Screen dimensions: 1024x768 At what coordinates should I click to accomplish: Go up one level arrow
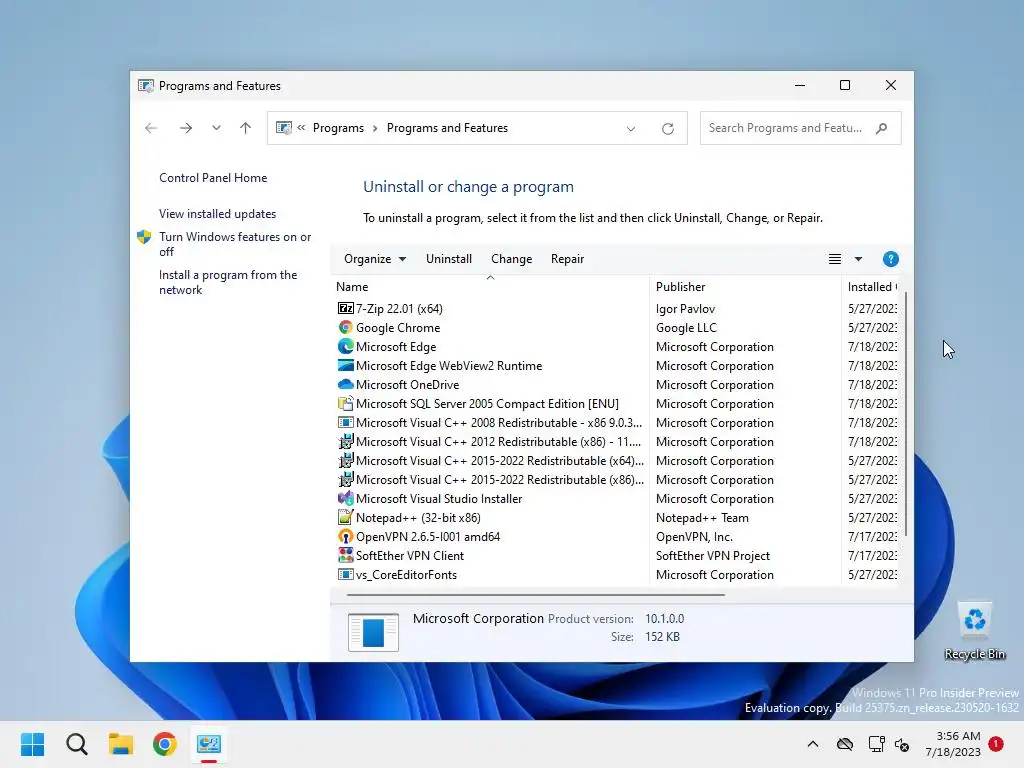coord(246,128)
